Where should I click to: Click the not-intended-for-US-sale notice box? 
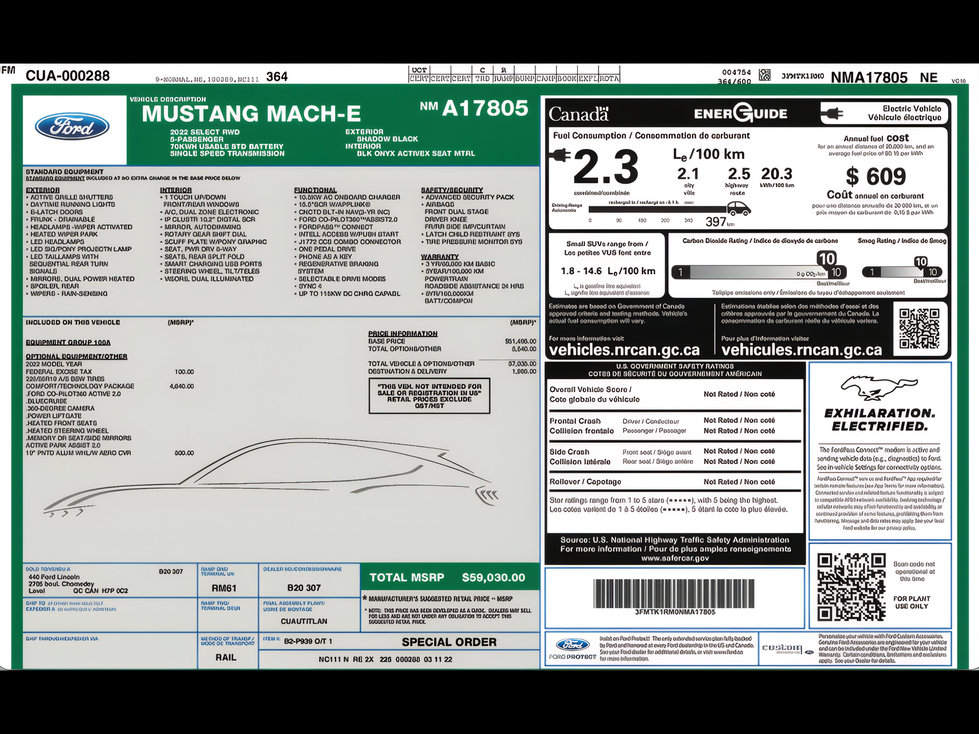click(430, 396)
